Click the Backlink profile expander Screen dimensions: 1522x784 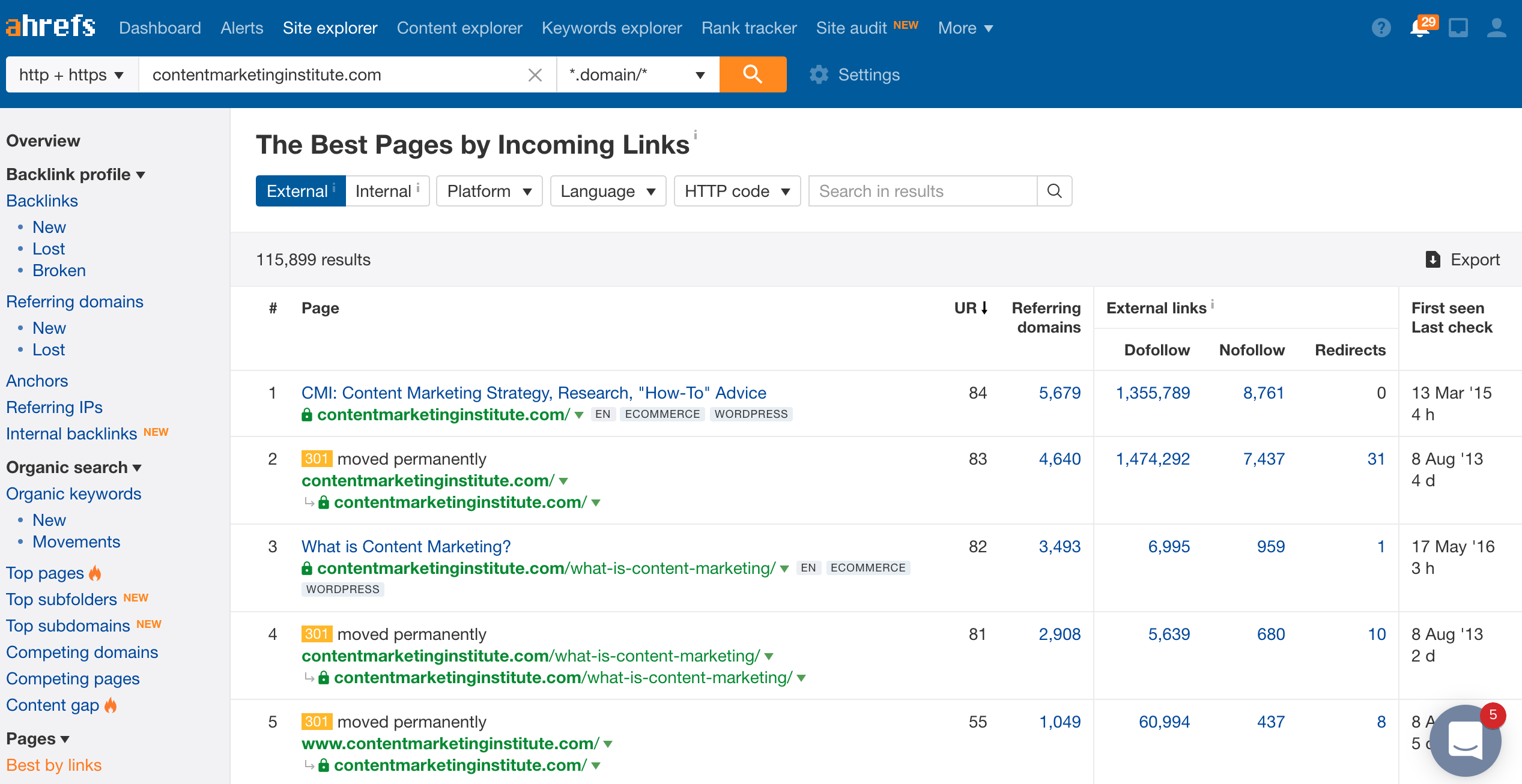[144, 175]
